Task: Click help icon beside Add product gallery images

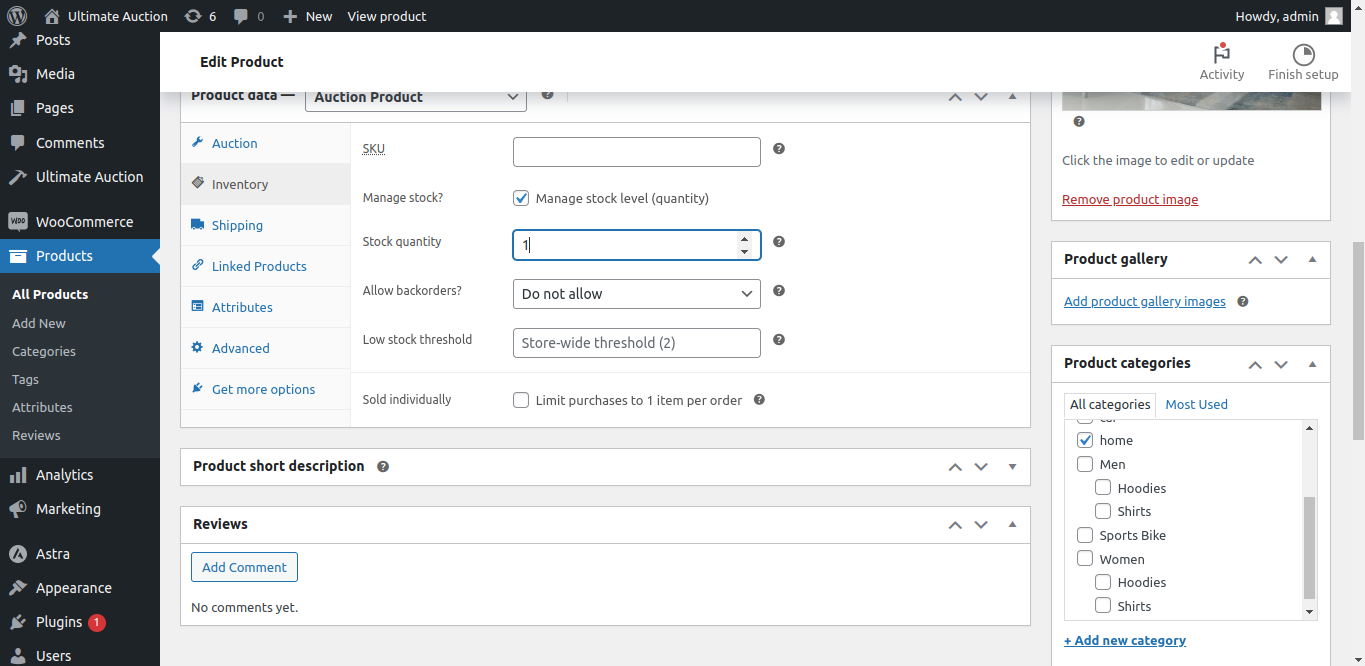Action: 1243,302
